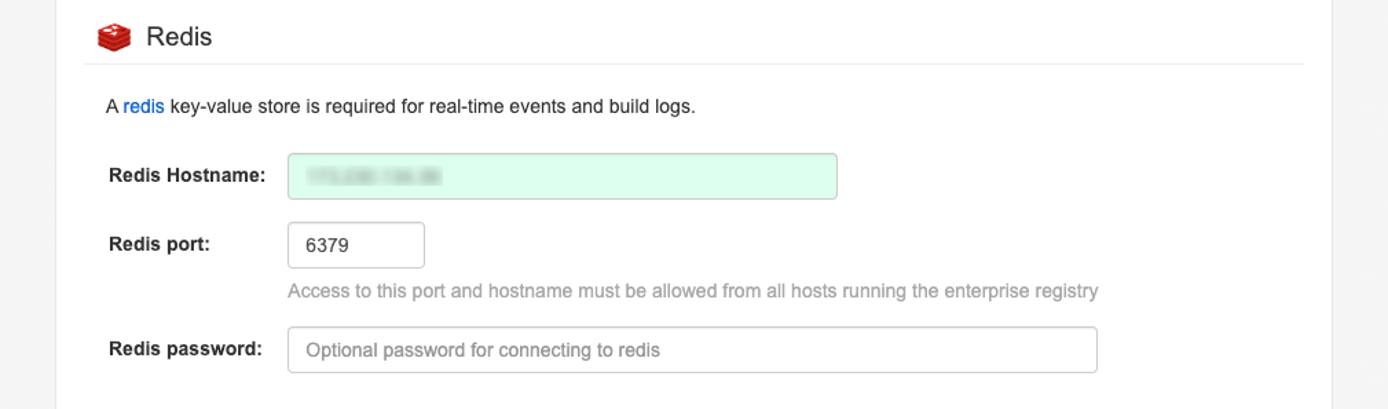Open the blue redis hyperlink
The width and height of the screenshot is (1388, 409).
[x=143, y=106]
